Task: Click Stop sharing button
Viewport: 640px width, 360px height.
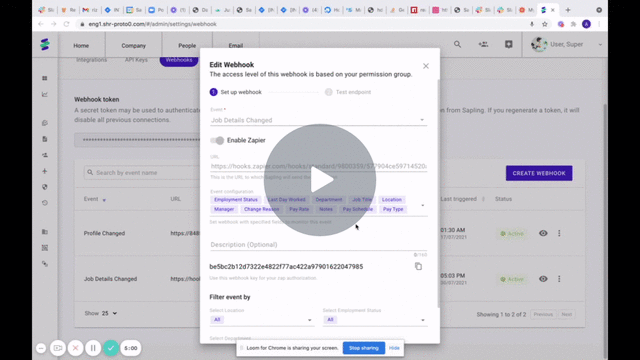Action: click(x=364, y=348)
